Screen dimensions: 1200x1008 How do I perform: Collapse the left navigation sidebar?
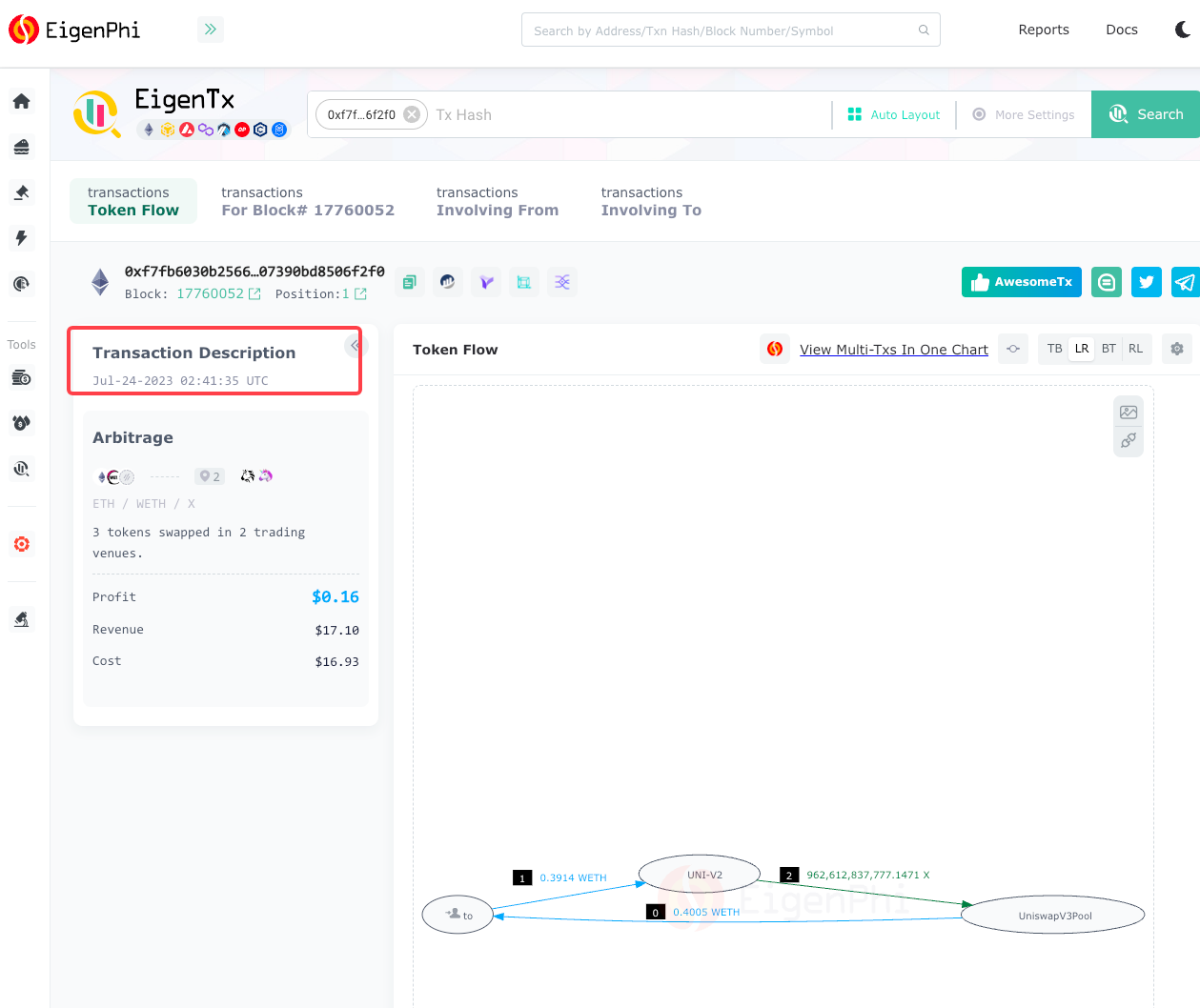210,30
